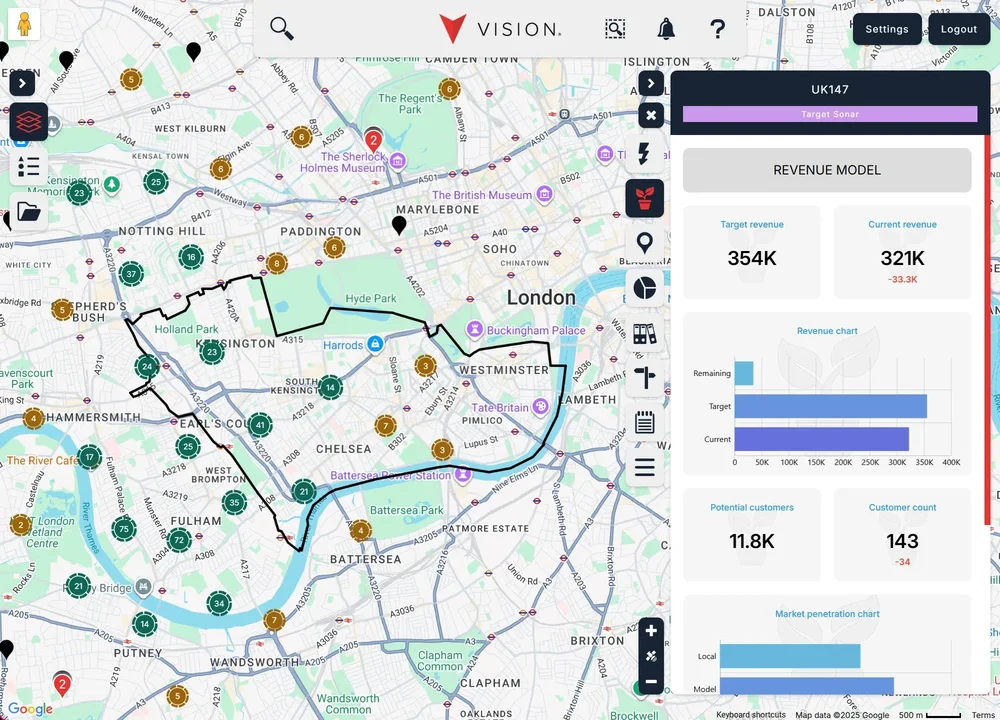
Task: Zoom in using the plus control
Action: [651, 631]
